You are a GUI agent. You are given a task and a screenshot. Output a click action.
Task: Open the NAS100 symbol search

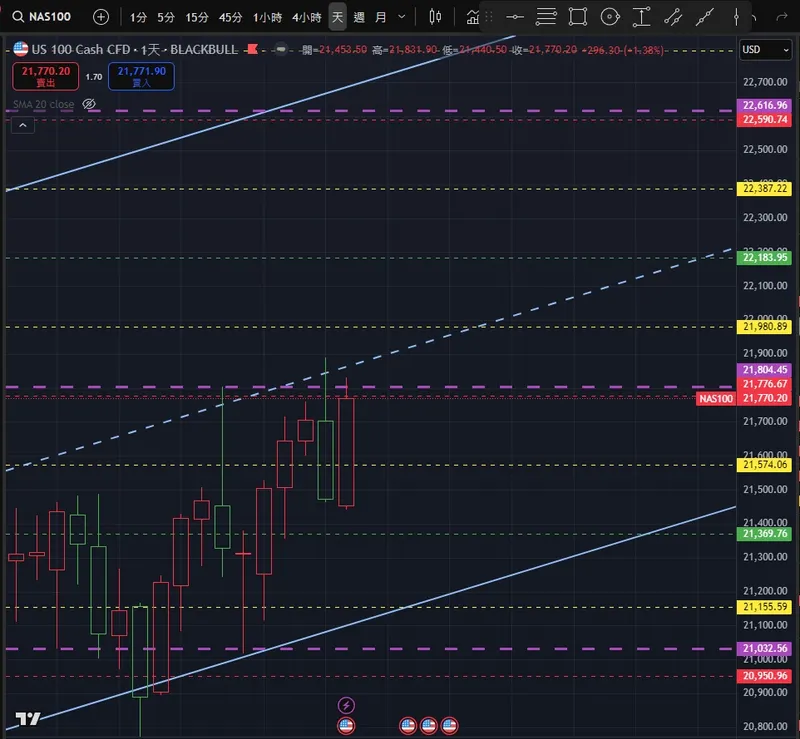(x=42, y=17)
